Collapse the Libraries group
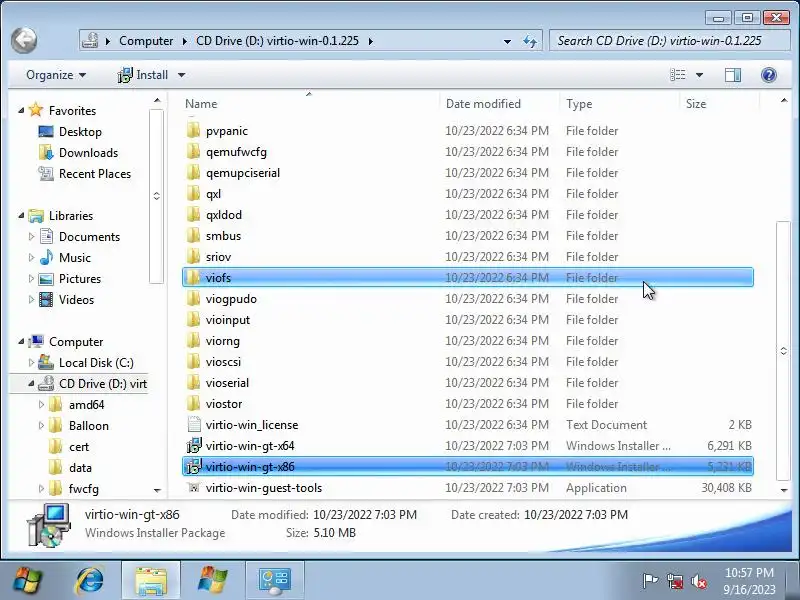Viewport: 800px width, 600px height. 21,215
